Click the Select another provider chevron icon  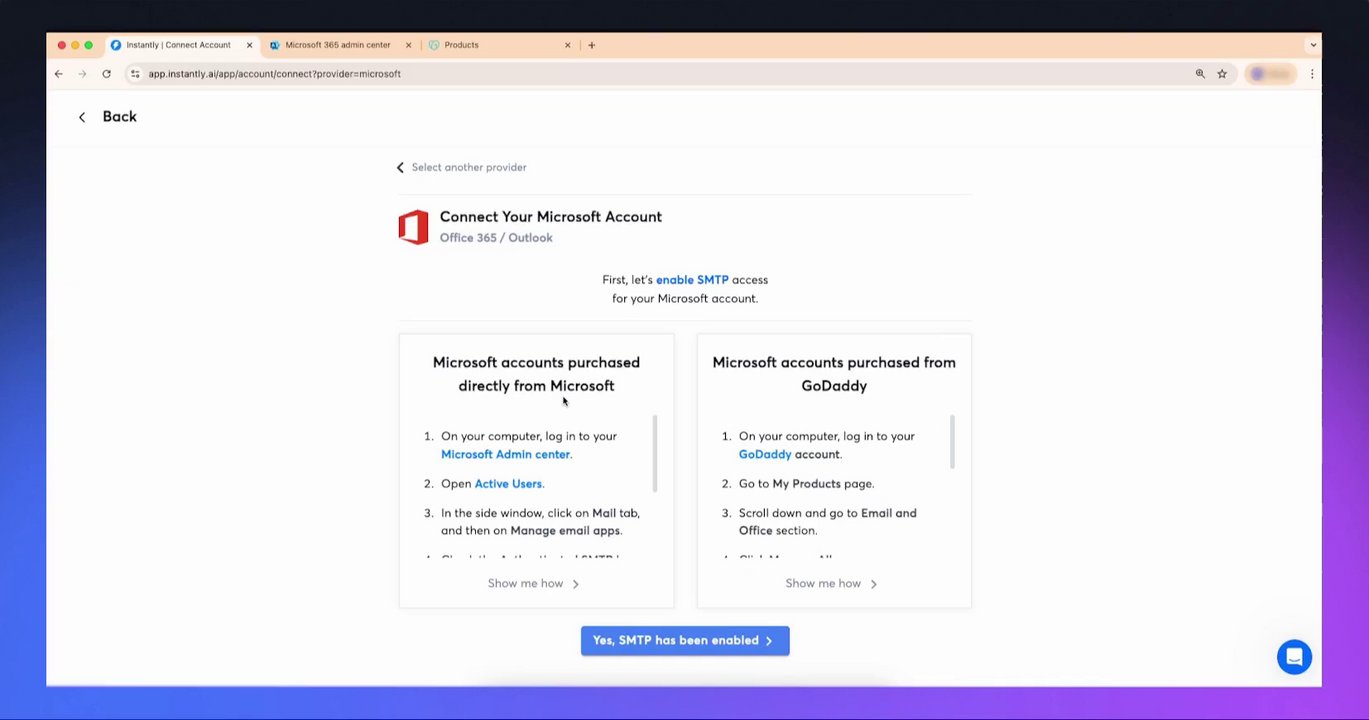400,168
